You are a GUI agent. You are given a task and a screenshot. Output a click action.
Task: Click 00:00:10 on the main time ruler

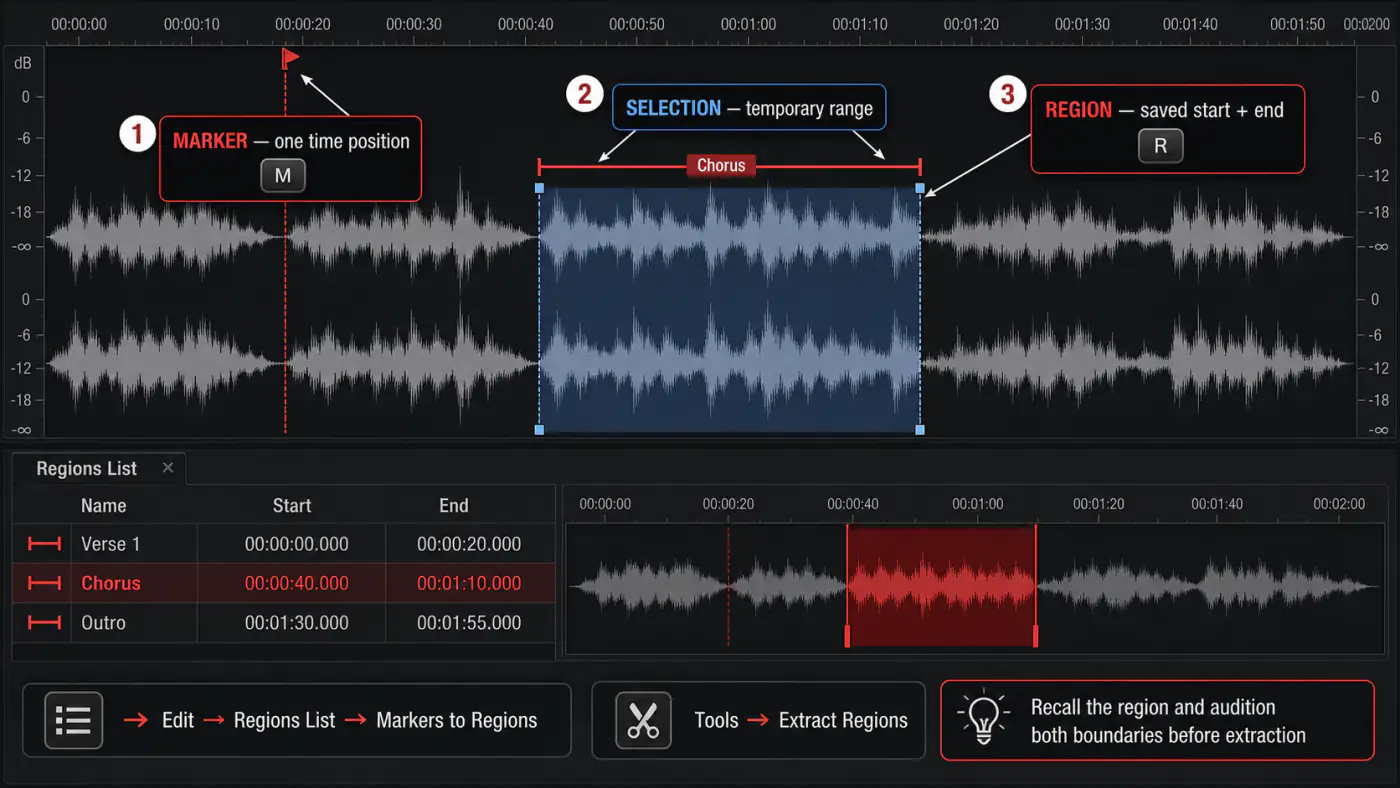pyautogui.click(x=192, y=24)
